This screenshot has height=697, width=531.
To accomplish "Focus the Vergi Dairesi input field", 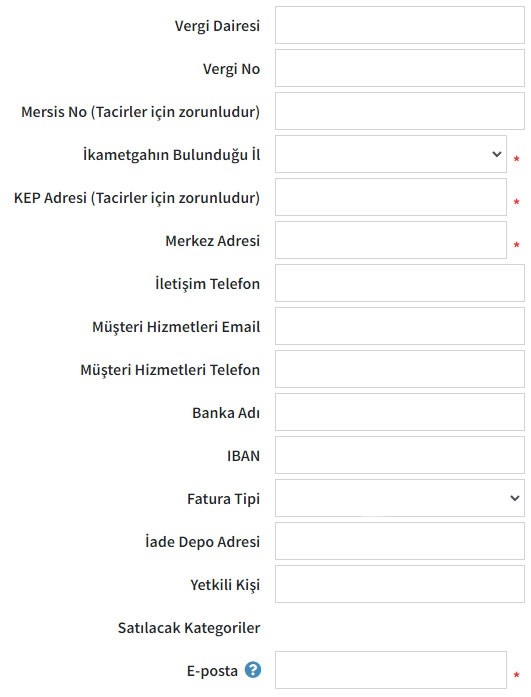I will [x=399, y=25].
